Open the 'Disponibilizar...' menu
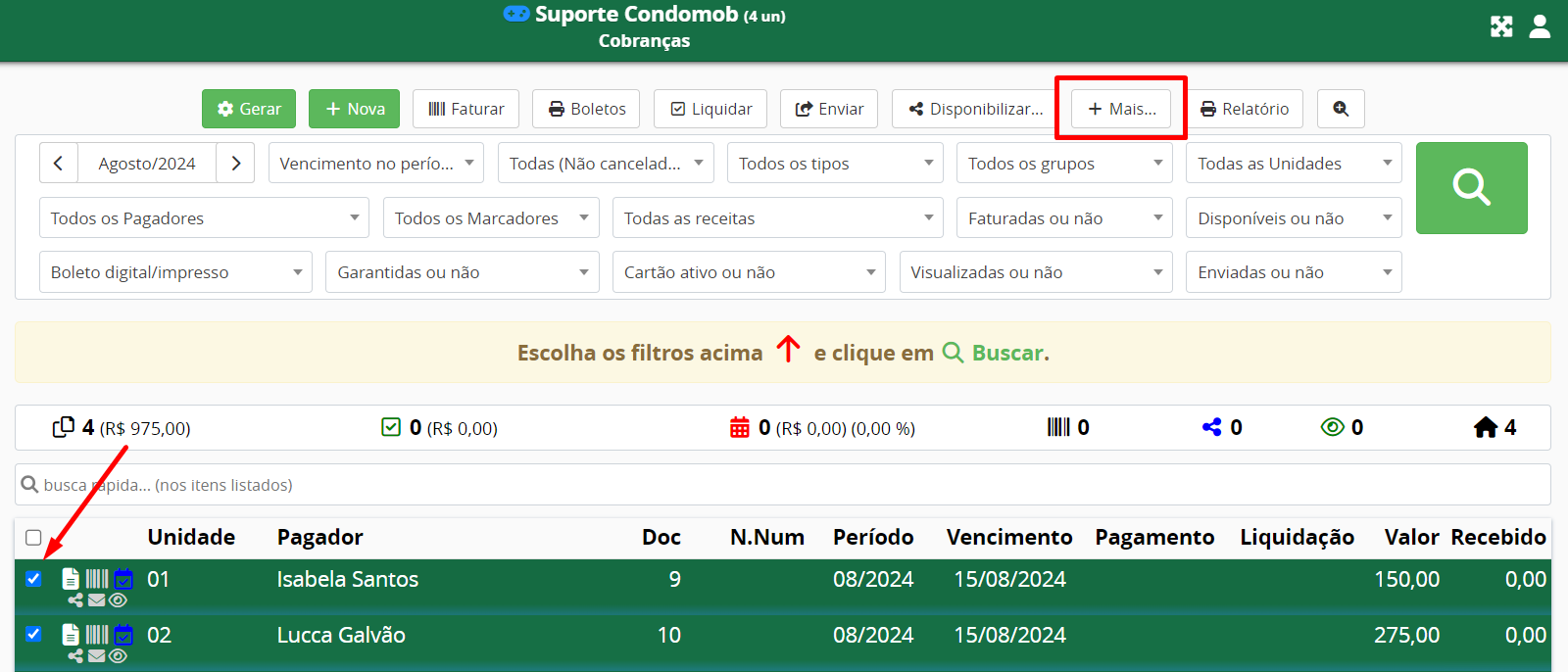This screenshot has width=1568, height=672. coord(975,109)
